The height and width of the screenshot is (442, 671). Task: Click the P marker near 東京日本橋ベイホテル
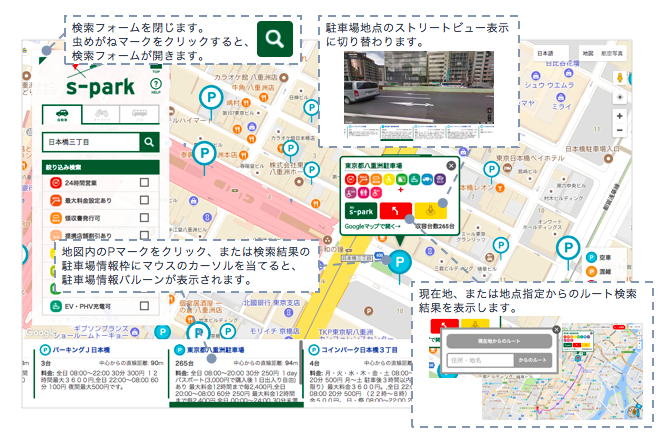[492, 169]
